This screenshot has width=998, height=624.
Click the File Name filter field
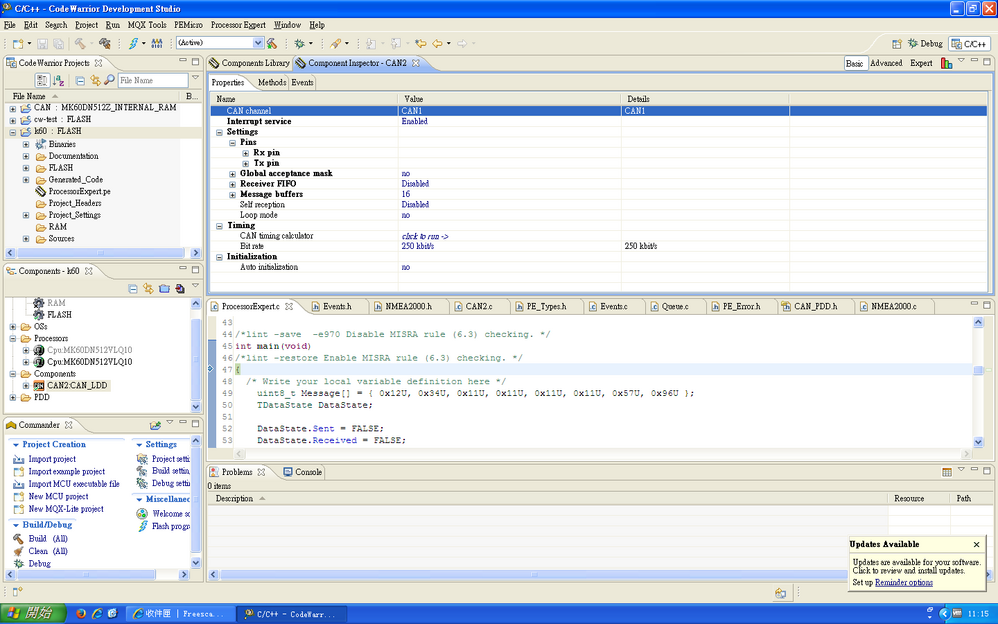pos(153,80)
